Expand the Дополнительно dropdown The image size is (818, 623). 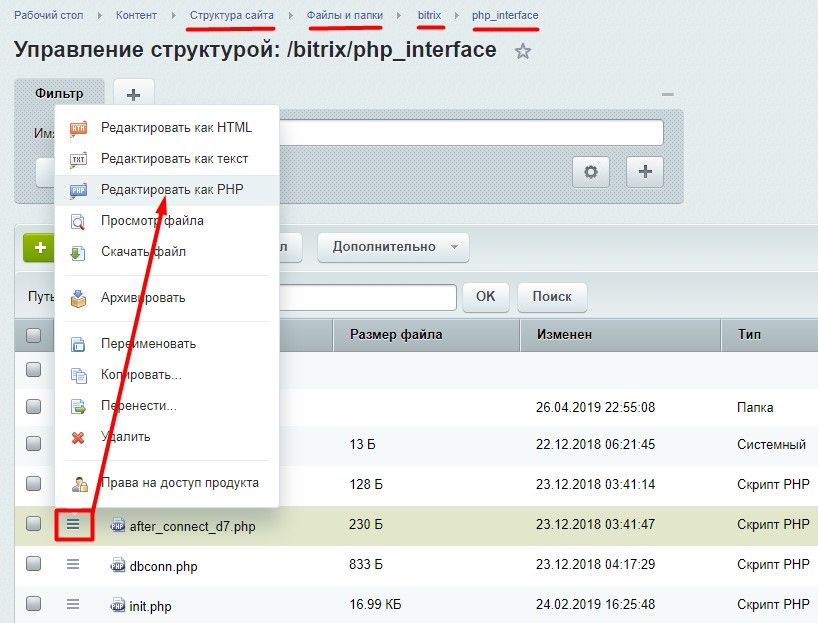[x=392, y=247]
